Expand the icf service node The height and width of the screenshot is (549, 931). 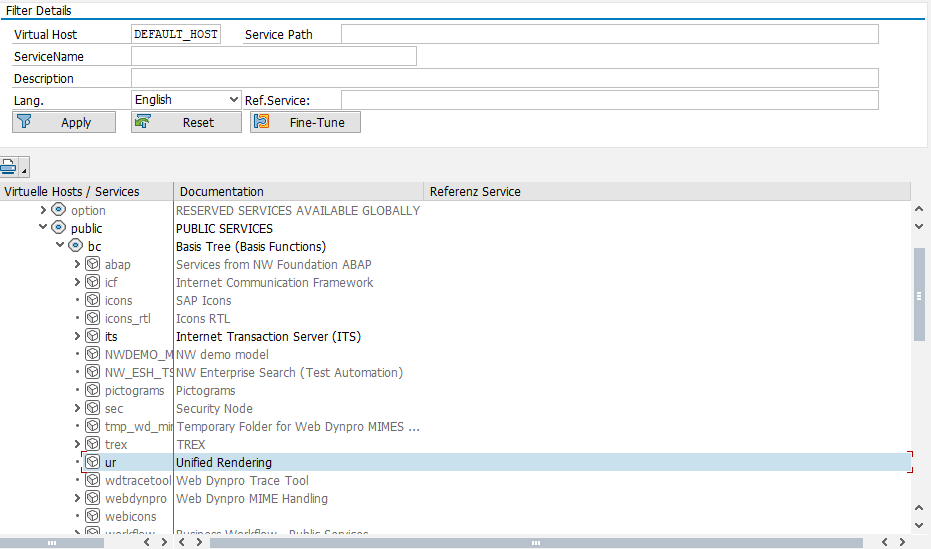pos(77,281)
